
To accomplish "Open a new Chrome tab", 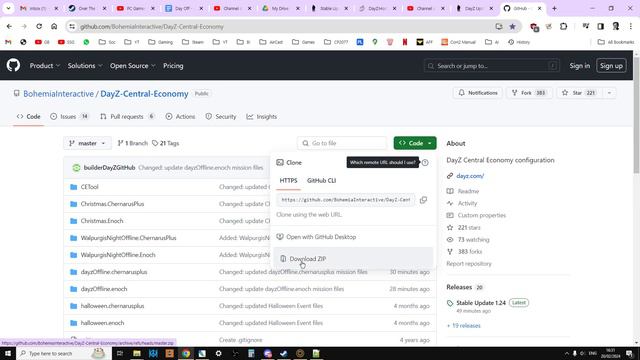I will coord(554,8).
